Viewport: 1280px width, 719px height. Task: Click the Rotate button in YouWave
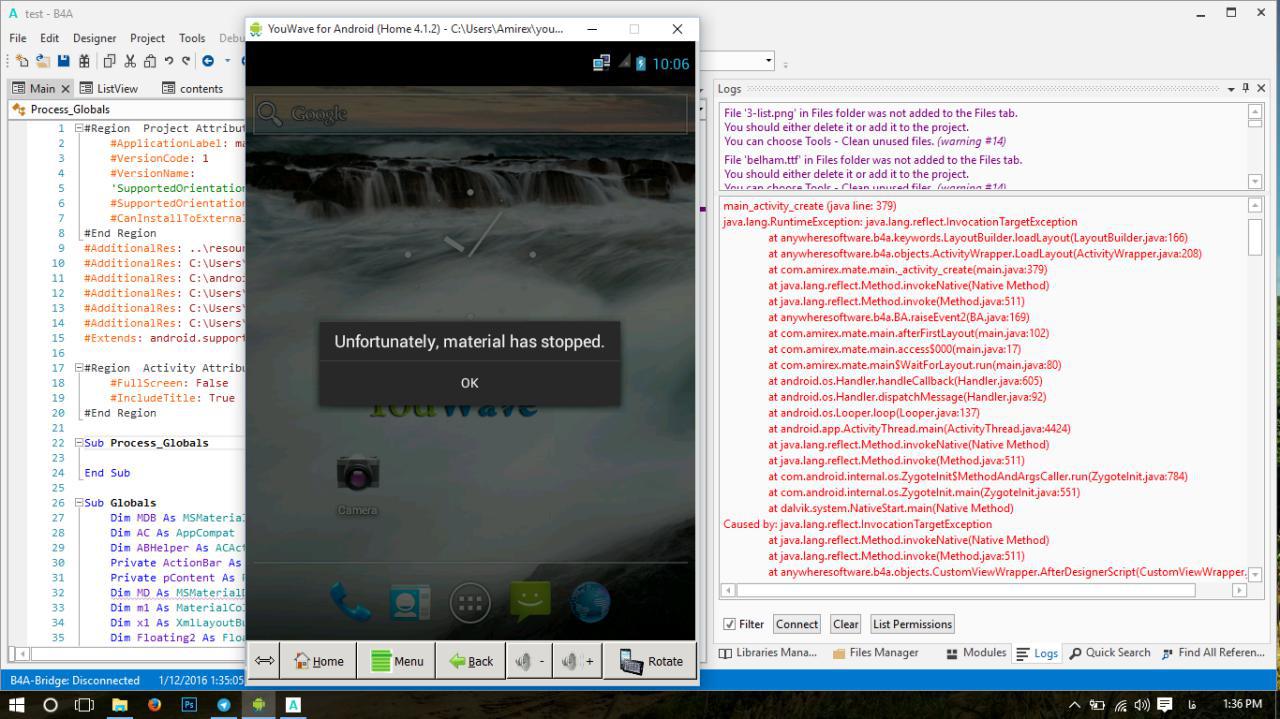651,661
